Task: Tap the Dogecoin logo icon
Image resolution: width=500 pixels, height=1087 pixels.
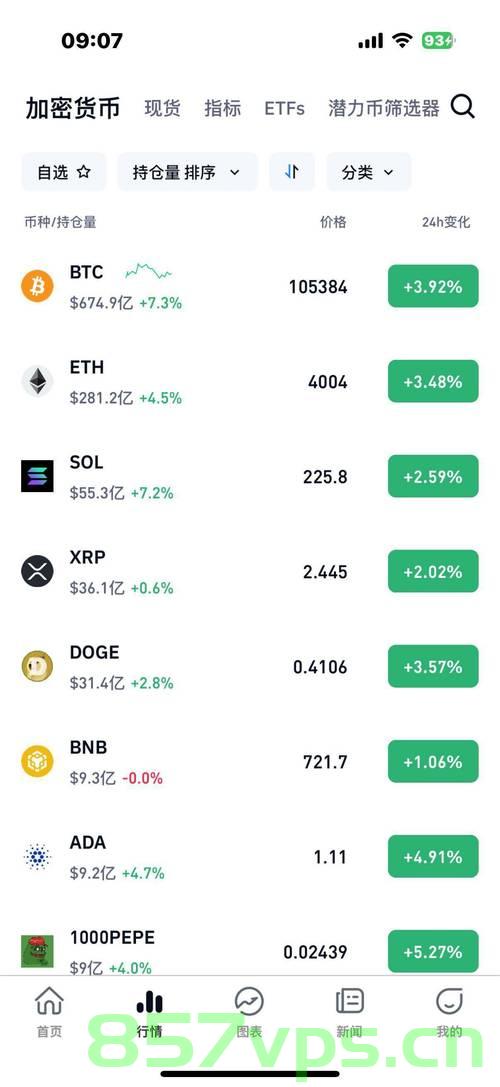Action: tap(37, 666)
